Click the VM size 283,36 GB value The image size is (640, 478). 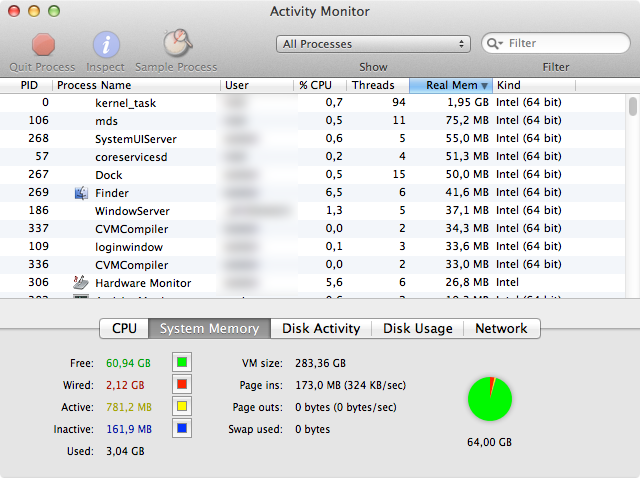point(320,363)
